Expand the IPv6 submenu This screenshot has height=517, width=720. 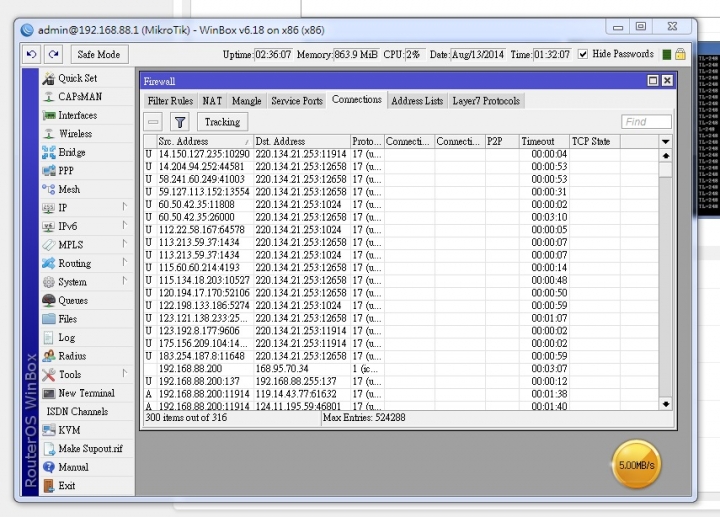[x=124, y=225]
